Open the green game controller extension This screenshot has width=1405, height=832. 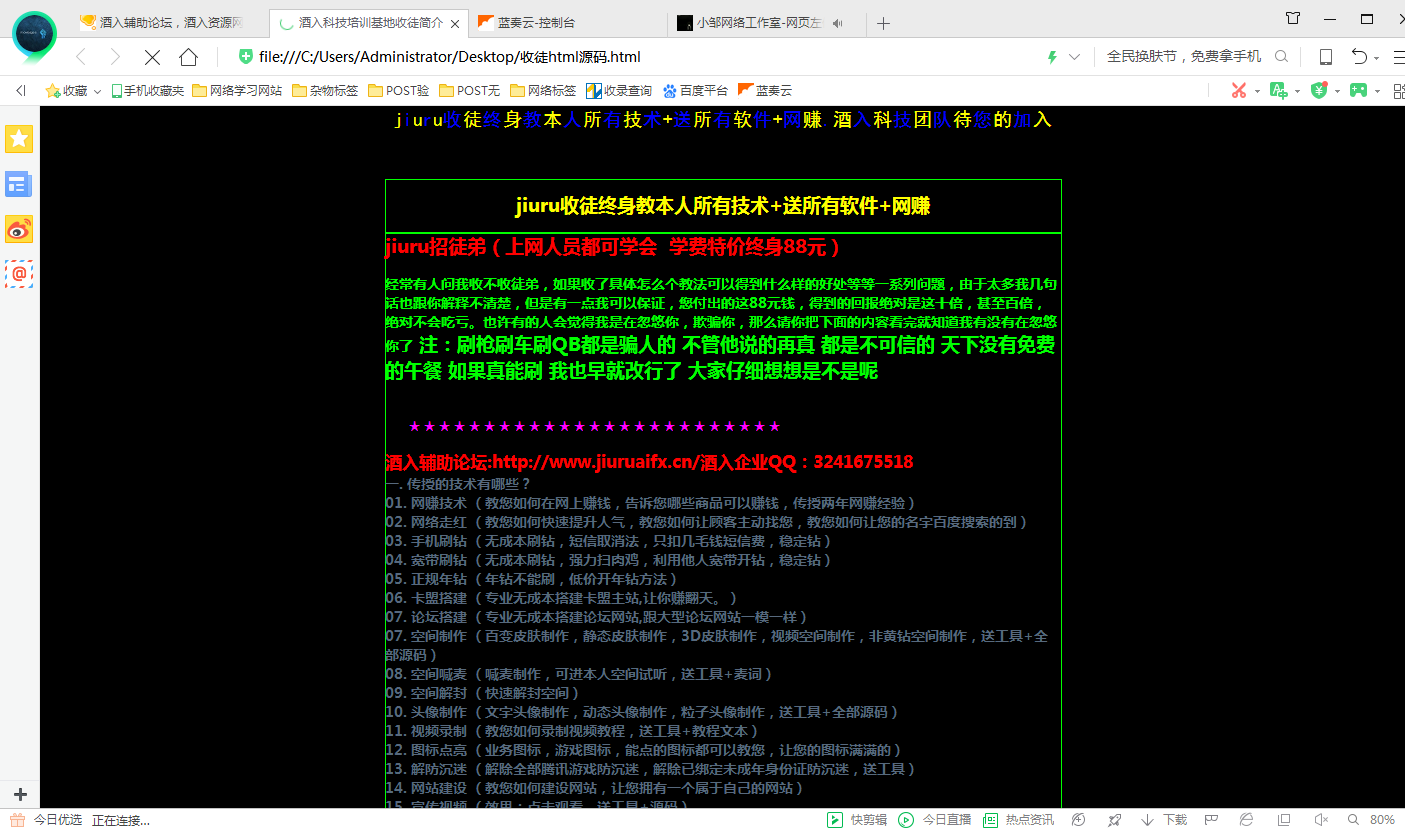tap(1358, 90)
